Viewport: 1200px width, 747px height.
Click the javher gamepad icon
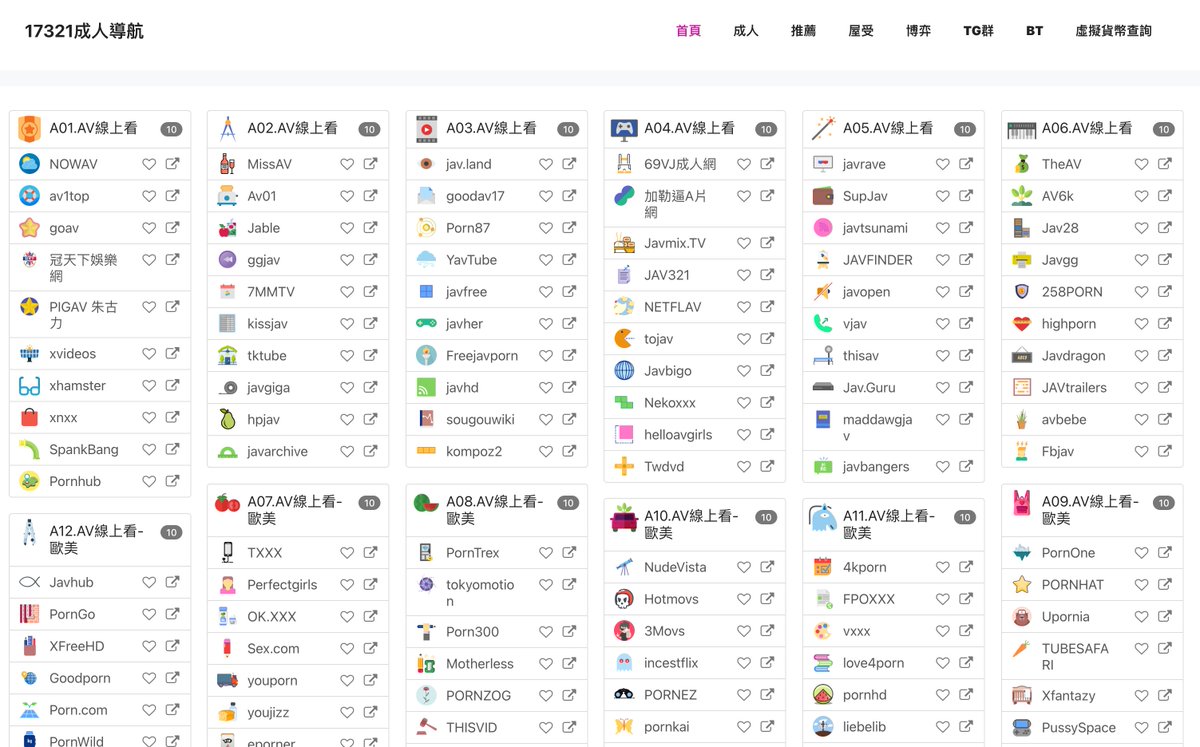coord(426,323)
